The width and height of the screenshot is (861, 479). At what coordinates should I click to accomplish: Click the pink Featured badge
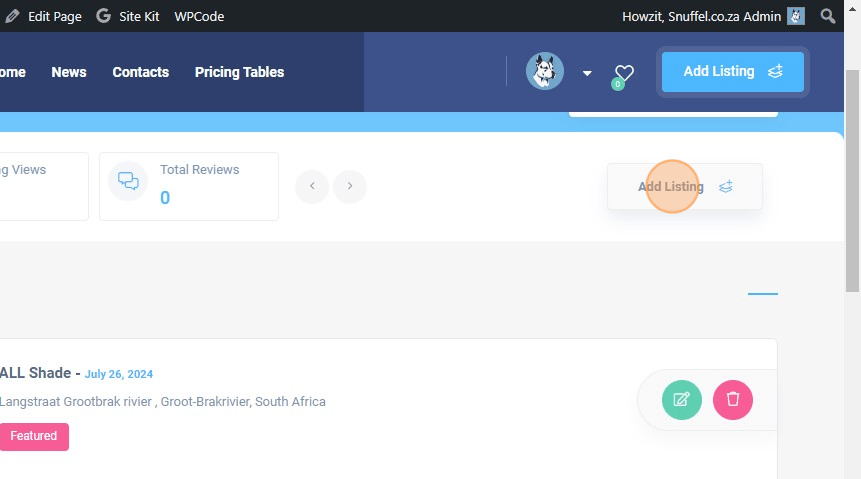(x=34, y=436)
